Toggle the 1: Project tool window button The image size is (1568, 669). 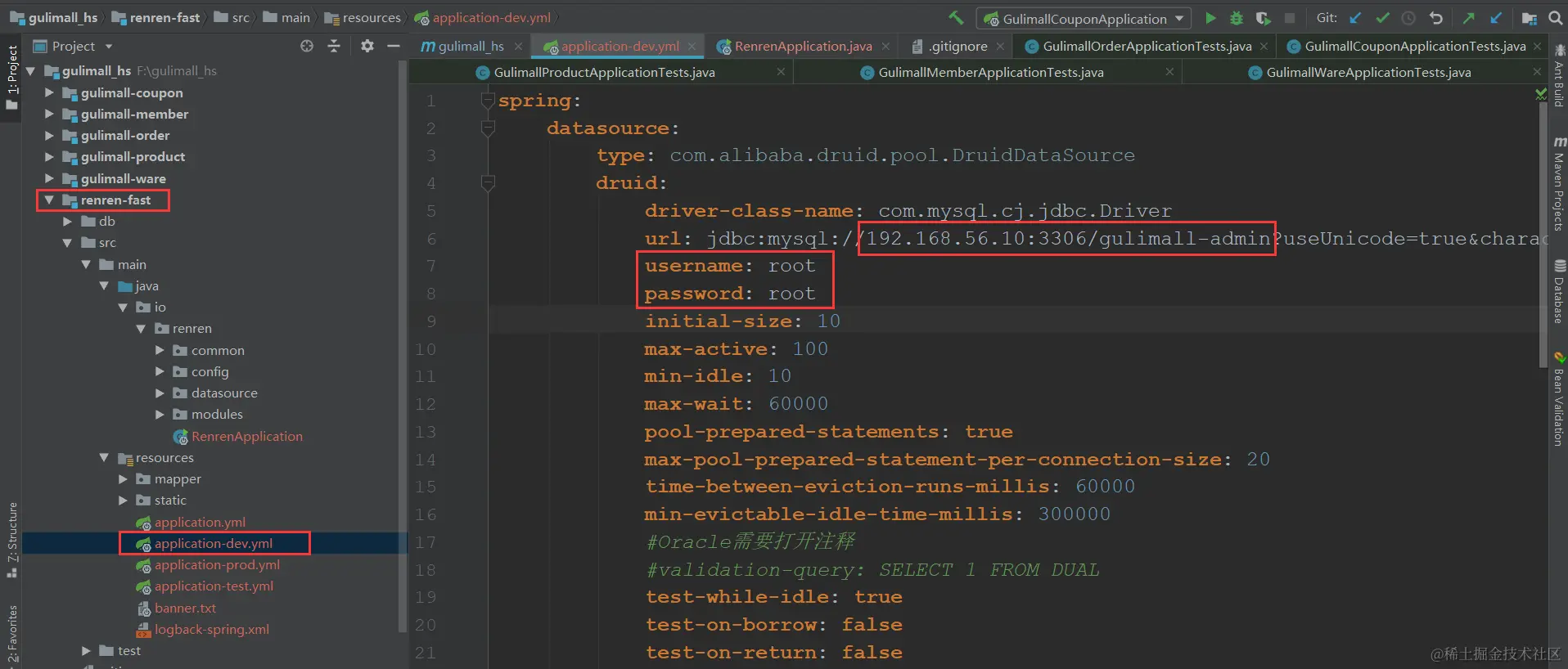(11, 78)
